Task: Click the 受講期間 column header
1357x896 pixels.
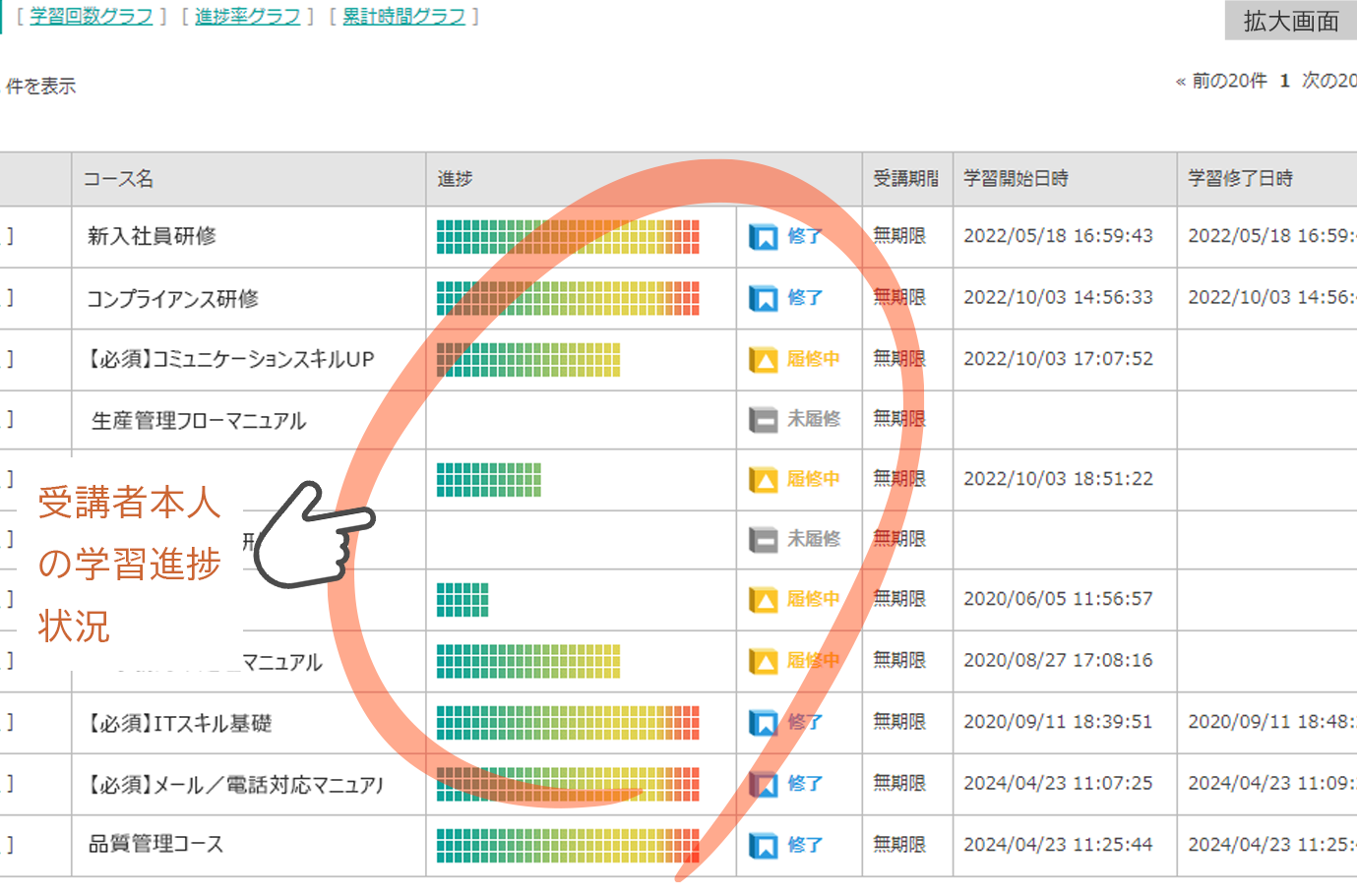Action: tap(906, 179)
